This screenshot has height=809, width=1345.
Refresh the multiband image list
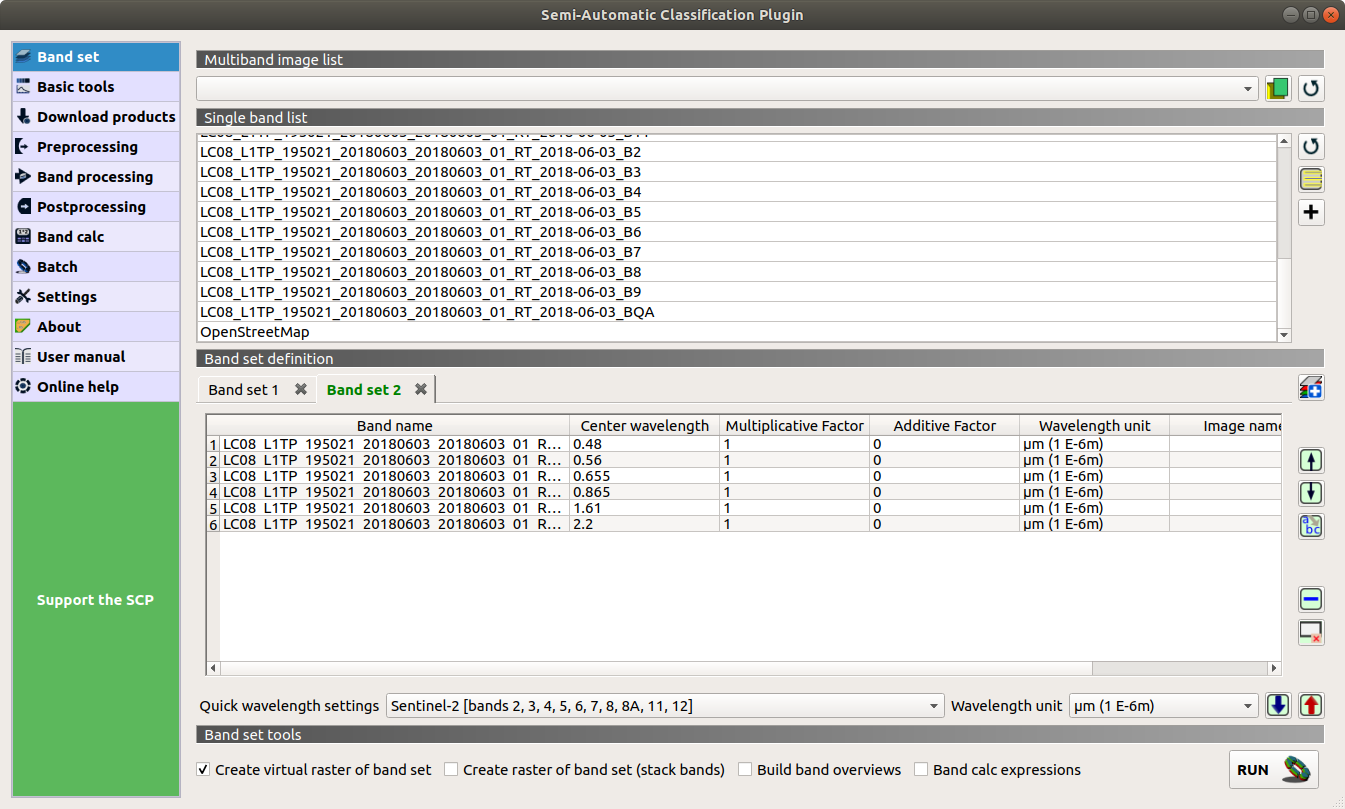click(x=1311, y=88)
